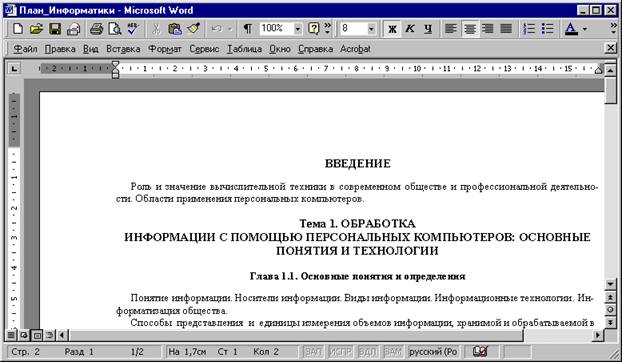Click the vertical scrollbar down arrow

tap(610, 284)
